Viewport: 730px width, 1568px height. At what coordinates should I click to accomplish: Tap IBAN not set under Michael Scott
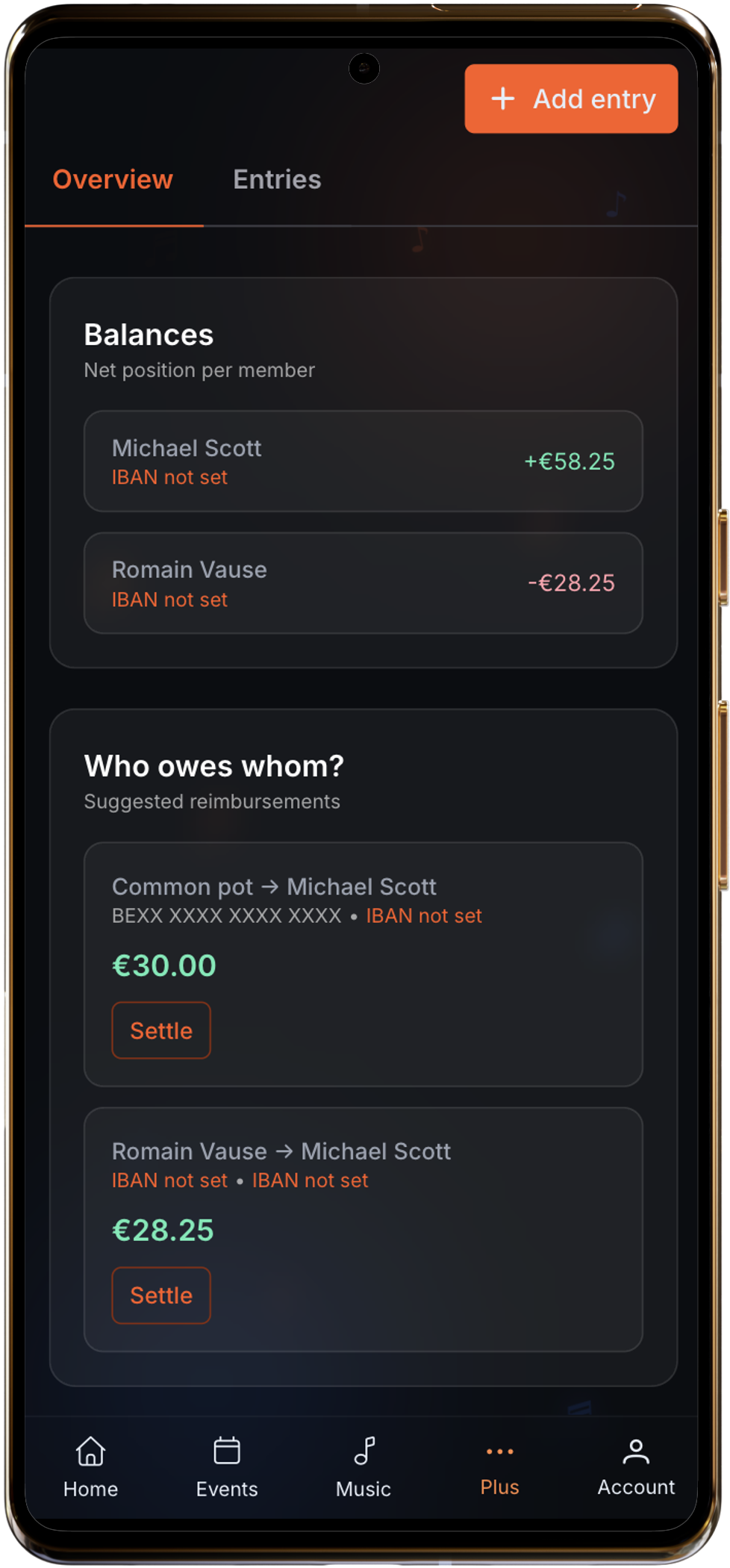(x=169, y=476)
